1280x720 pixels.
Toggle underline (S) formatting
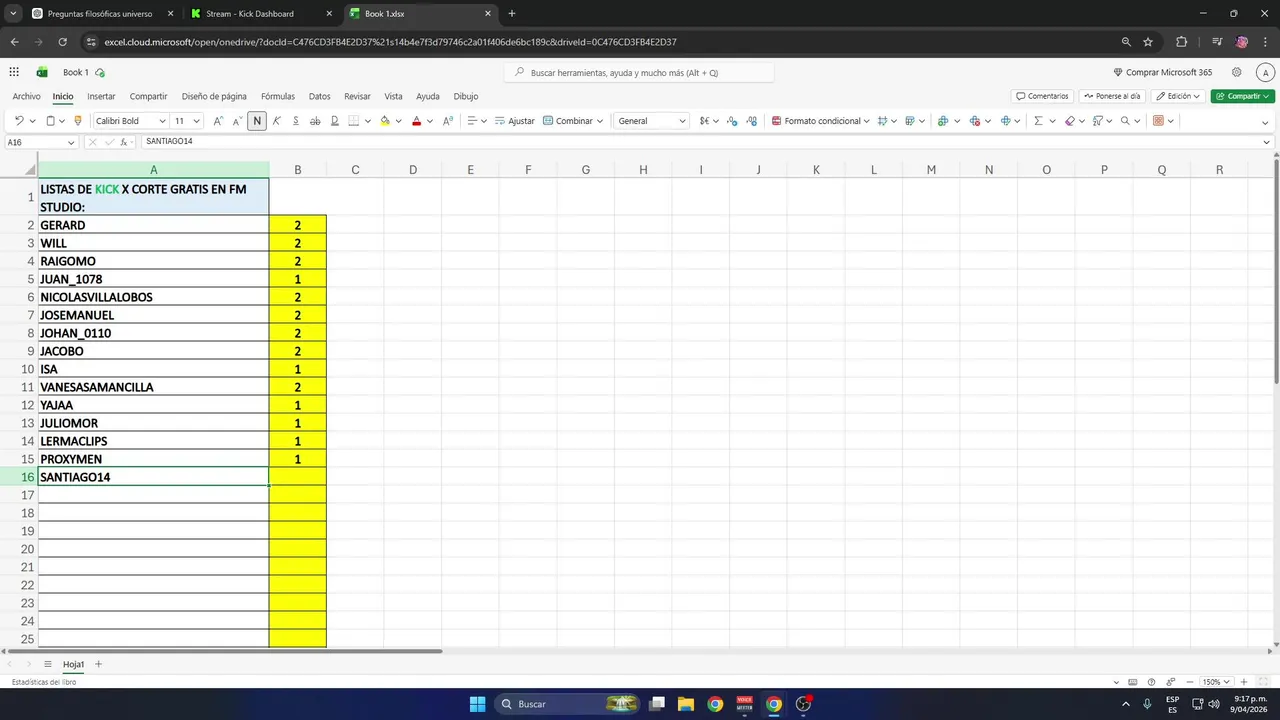point(296,121)
